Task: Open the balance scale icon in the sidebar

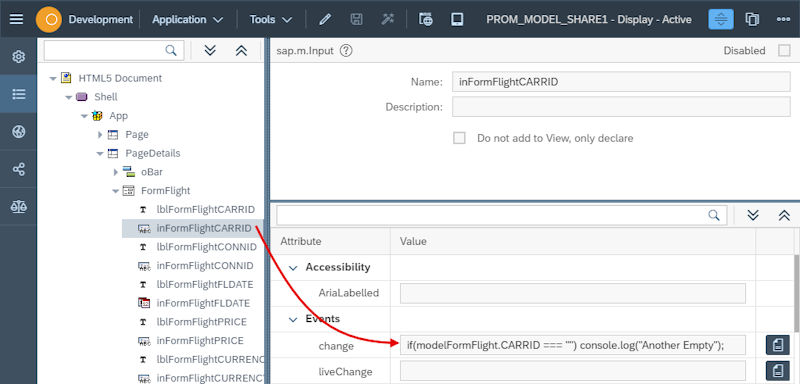Action: (18, 207)
